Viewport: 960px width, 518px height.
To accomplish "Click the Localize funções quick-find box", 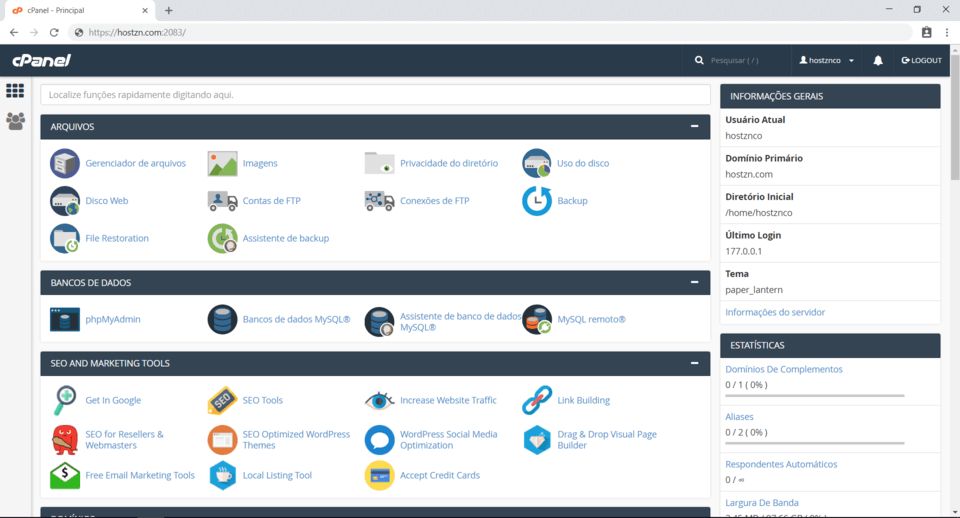I will pyautogui.click(x=375, y=95).
